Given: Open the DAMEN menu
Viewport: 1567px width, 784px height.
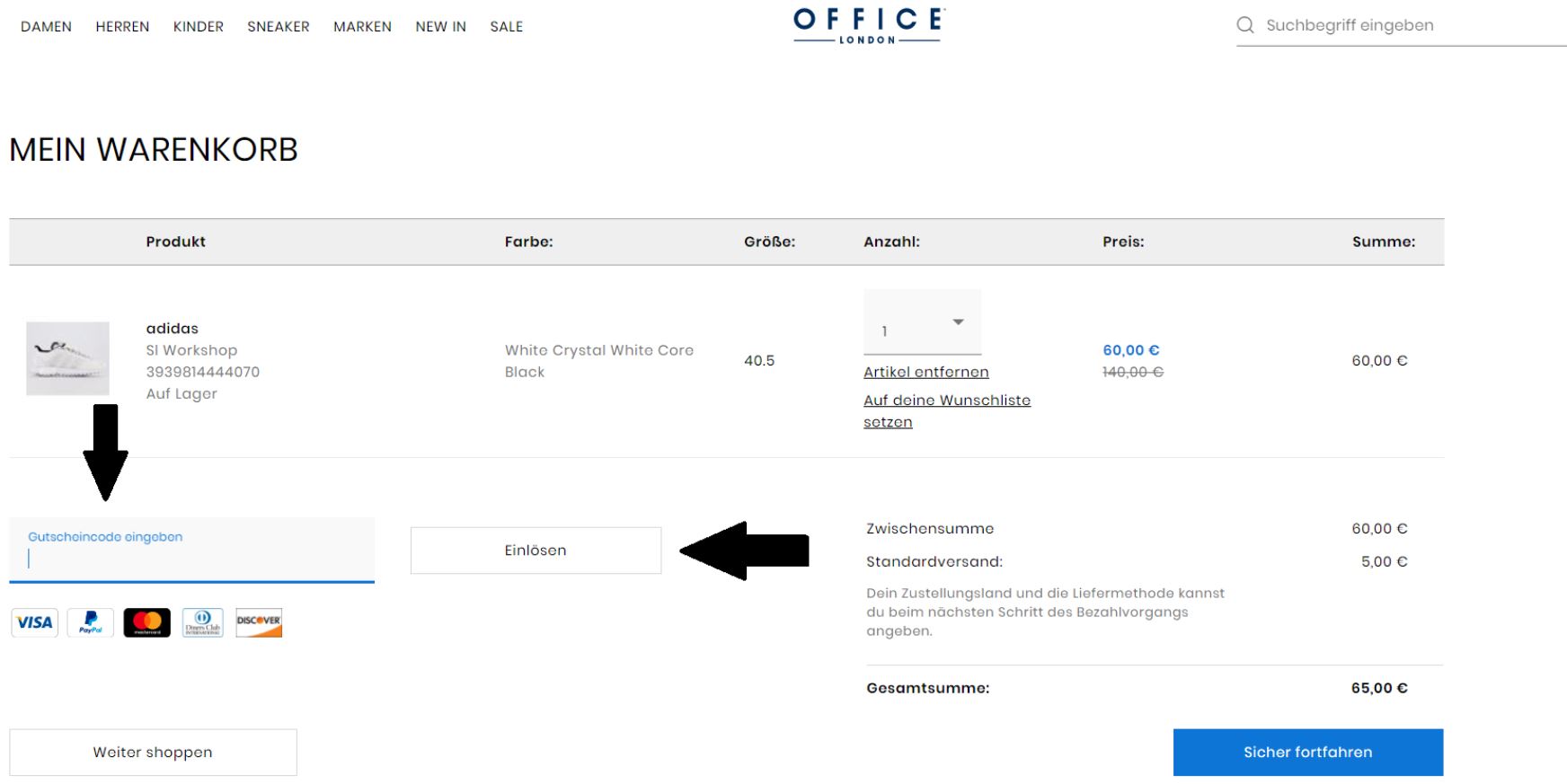Looking at the screenshot, I should (46, 27).
